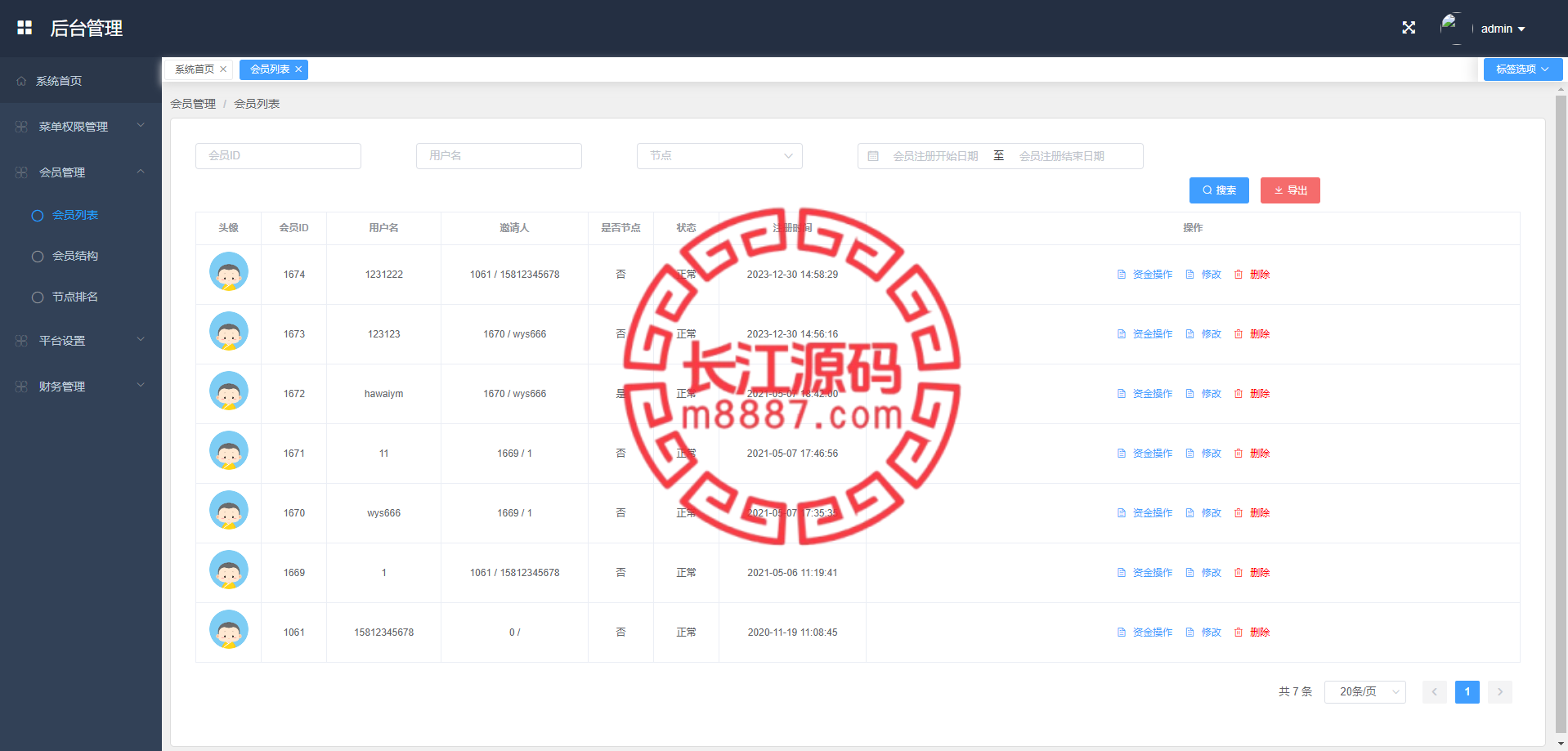The image size is (1568, 751).
Task: Click the 删除 trash icon for member 1670
Action: [1239, 513]
